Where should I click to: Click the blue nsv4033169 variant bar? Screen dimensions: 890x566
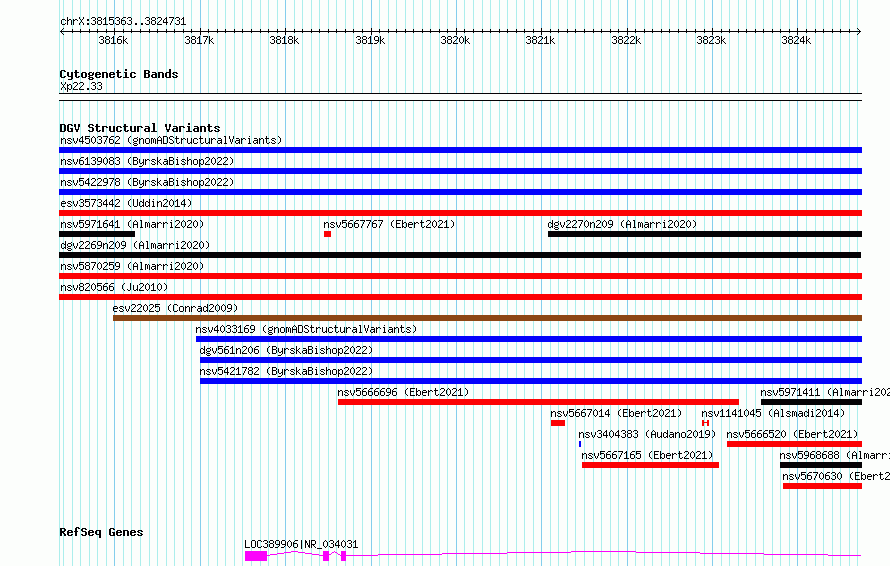tap(529, 339)
